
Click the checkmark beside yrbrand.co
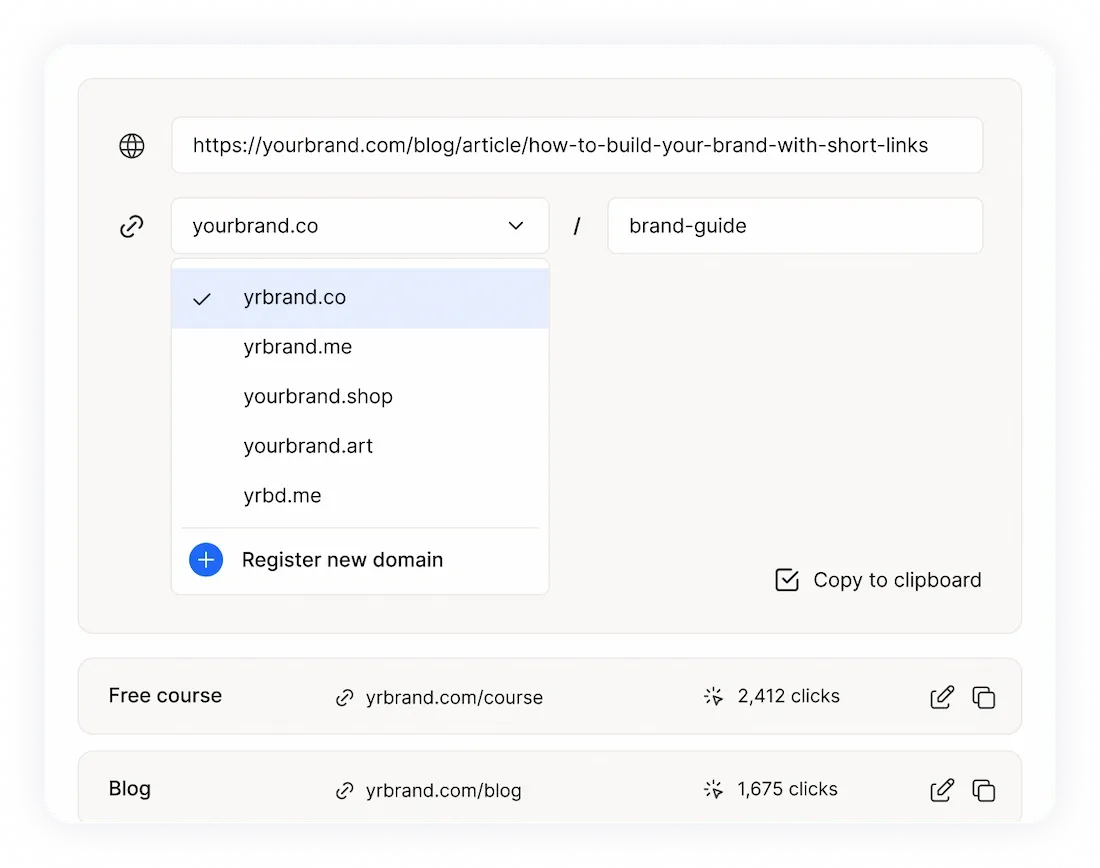click(x=202, y=299)
